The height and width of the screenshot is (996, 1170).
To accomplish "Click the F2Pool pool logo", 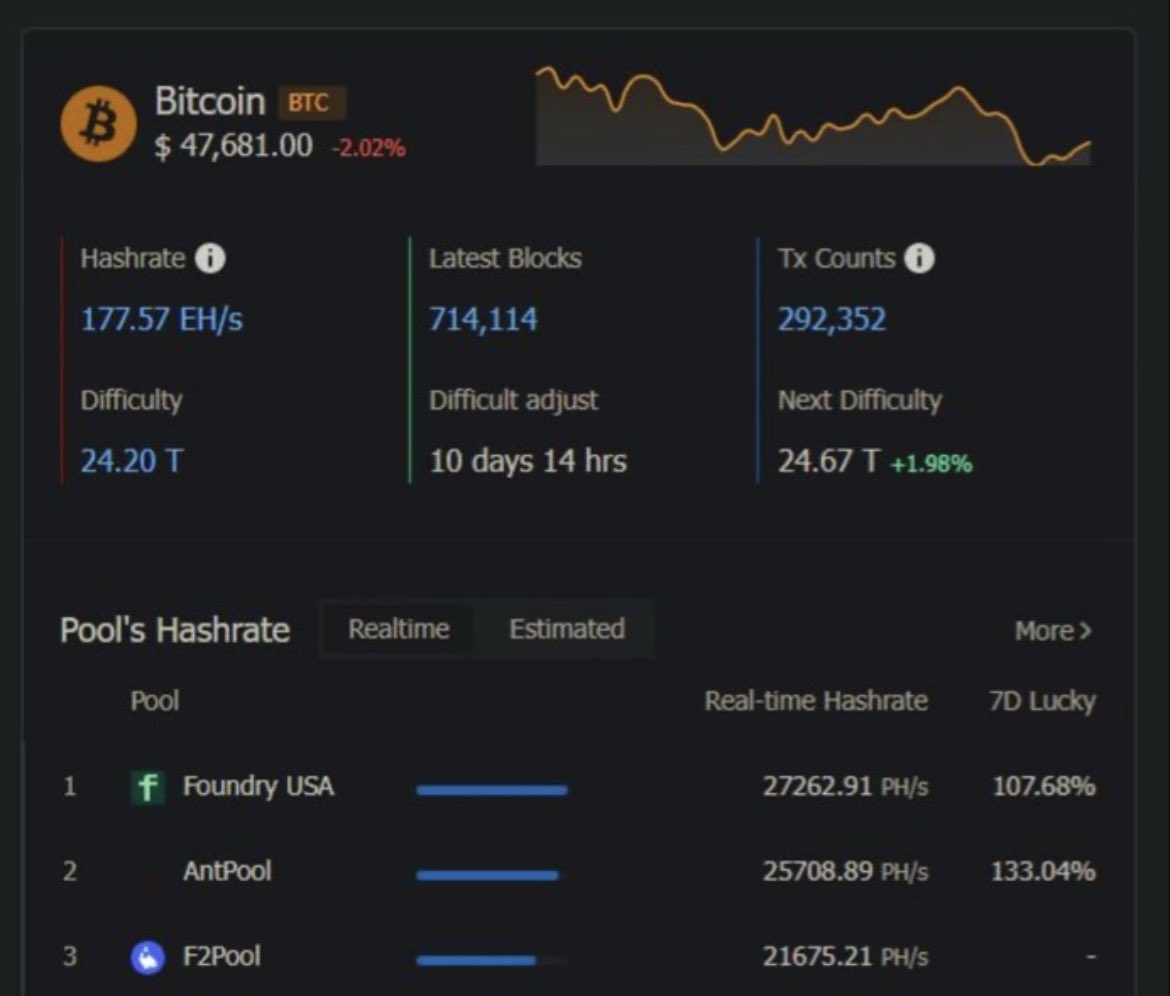I will pyautogui.click(x=148, y=957).
